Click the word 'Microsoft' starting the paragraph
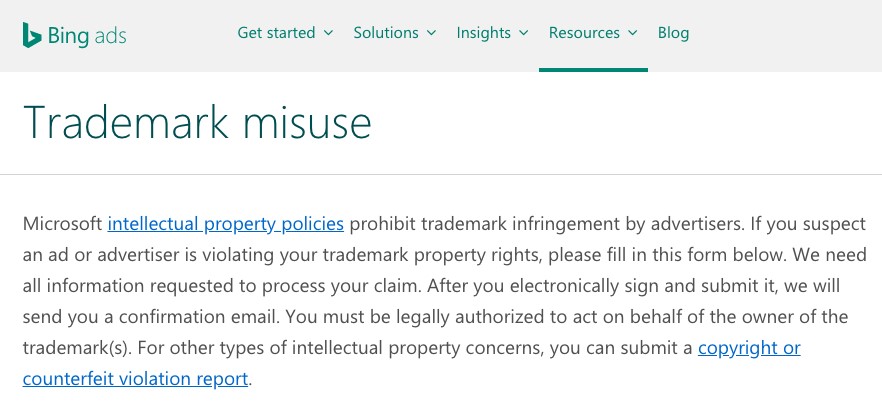The width and height of the screenshot is (882, 408). coord(62,223)
